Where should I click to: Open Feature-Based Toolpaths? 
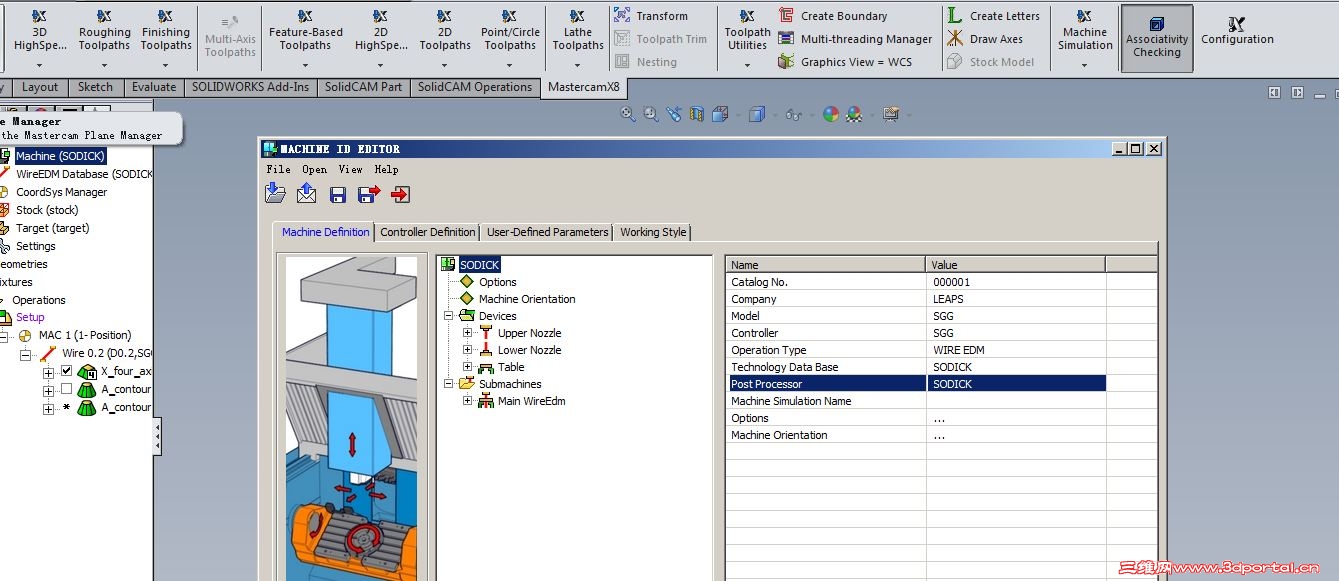click(x=305, y=38)
